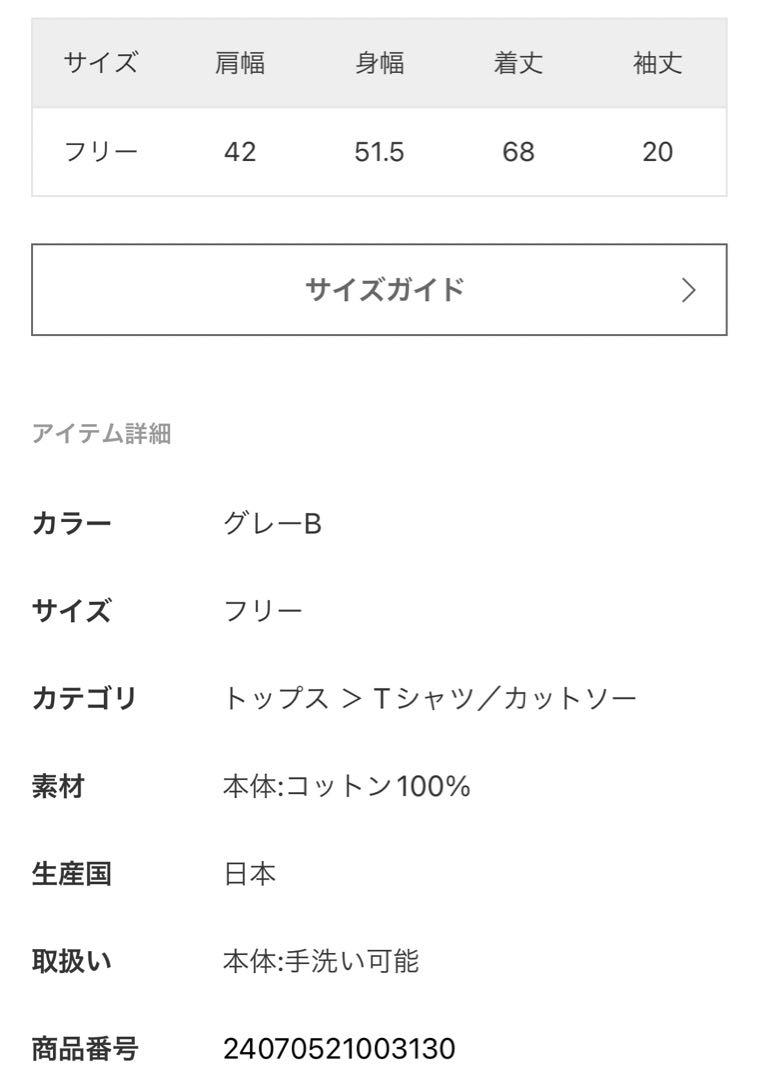Open the Tシャツ／カットソー category link
Viewport: 759px width, 1080px height.
pyautogui.click(x=505, y=698)
